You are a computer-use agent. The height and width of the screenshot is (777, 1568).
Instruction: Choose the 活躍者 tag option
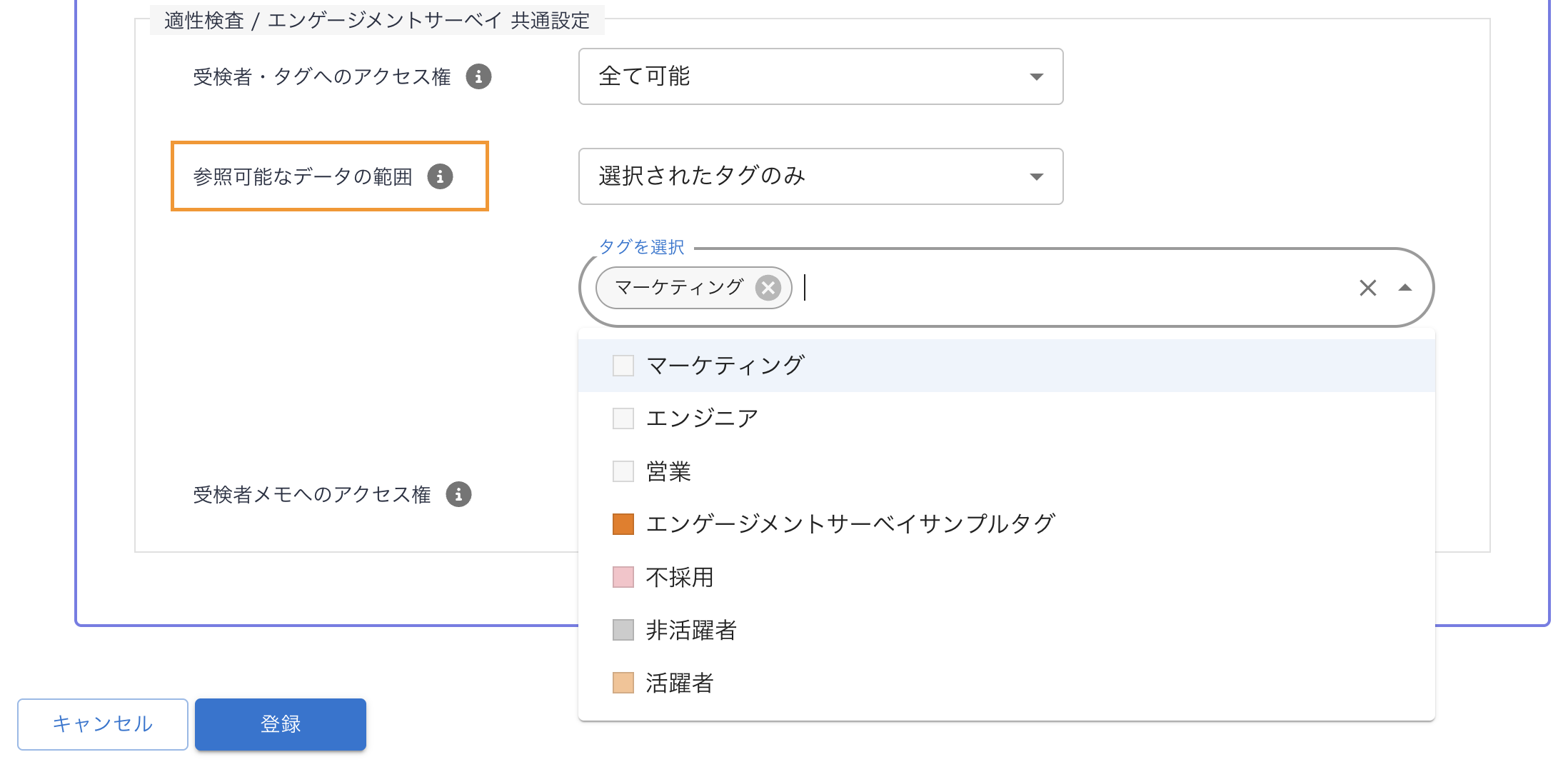679,683
